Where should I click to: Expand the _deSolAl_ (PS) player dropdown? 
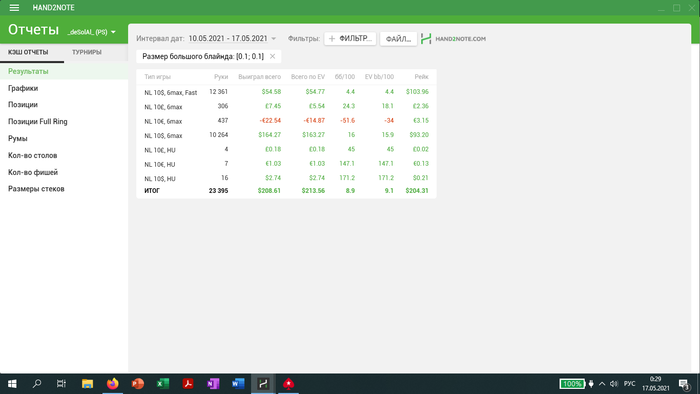point(92,32)
